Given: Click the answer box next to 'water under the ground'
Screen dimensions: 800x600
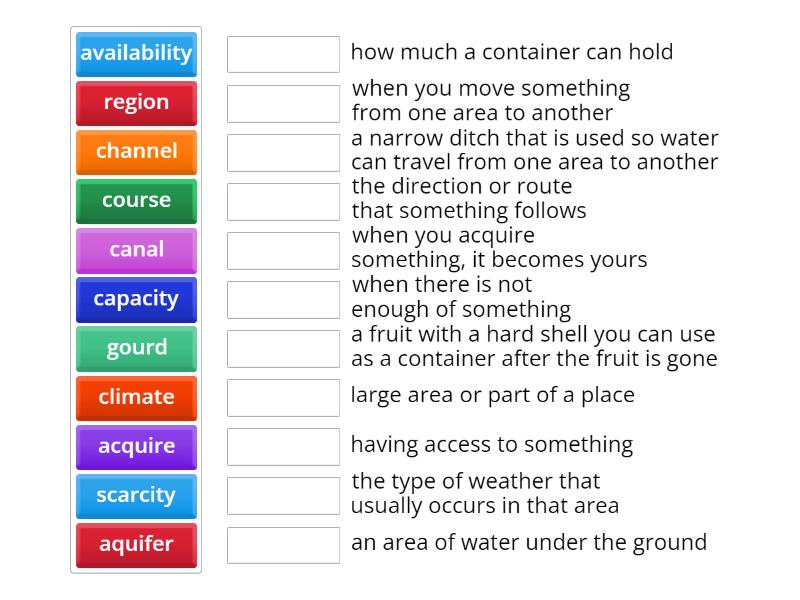Looking at the screenshot, I should 283,545.
